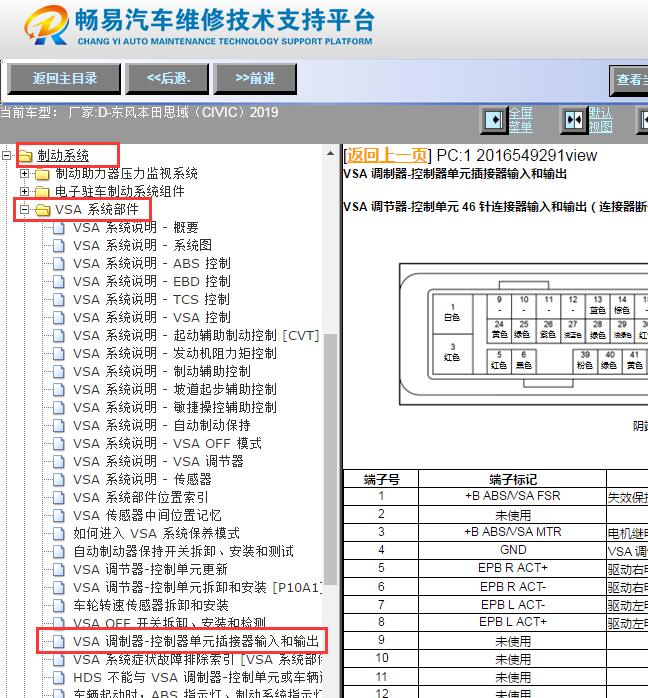Image resolution: width=648 pixels, height=698 pixels.
Task: Click page icon for VSA 系统说明 - EBD 控制
Action: [x=58, y=281]
